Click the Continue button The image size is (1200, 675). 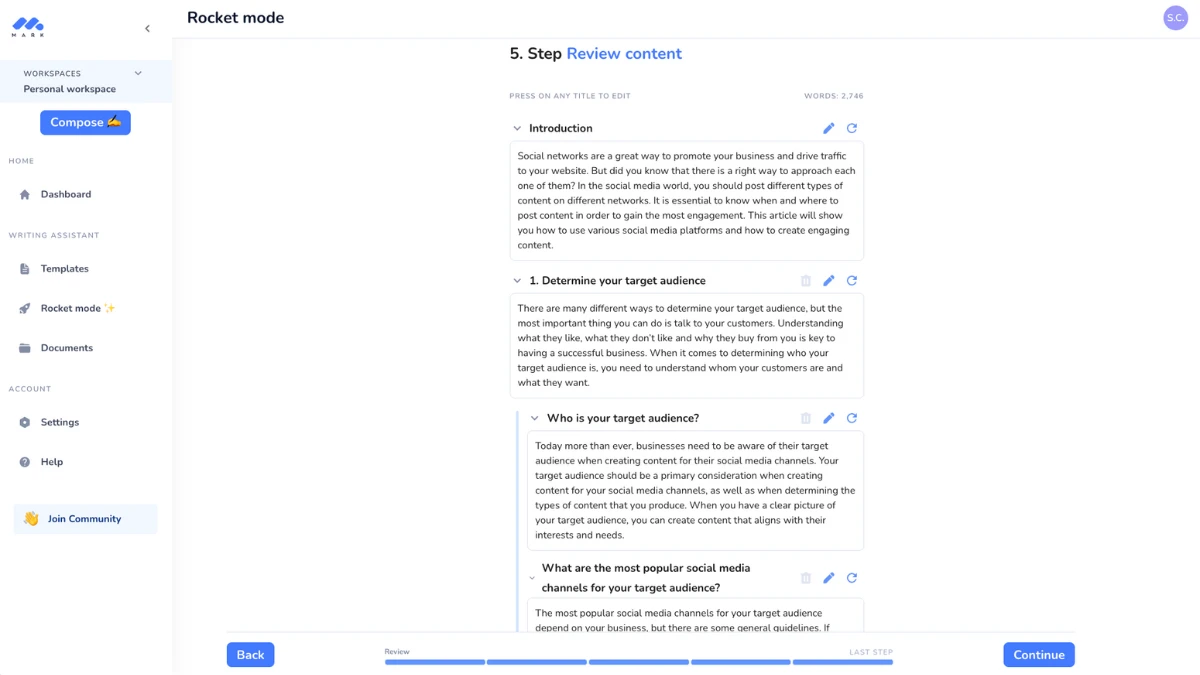1039,655
